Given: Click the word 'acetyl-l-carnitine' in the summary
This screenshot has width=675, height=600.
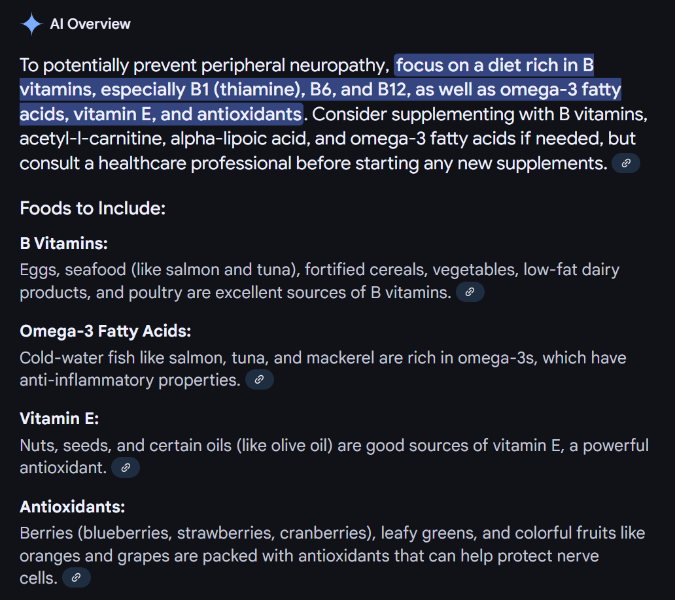Looking at the screenshot, I should pyautogui.click(x=93, y=139).
